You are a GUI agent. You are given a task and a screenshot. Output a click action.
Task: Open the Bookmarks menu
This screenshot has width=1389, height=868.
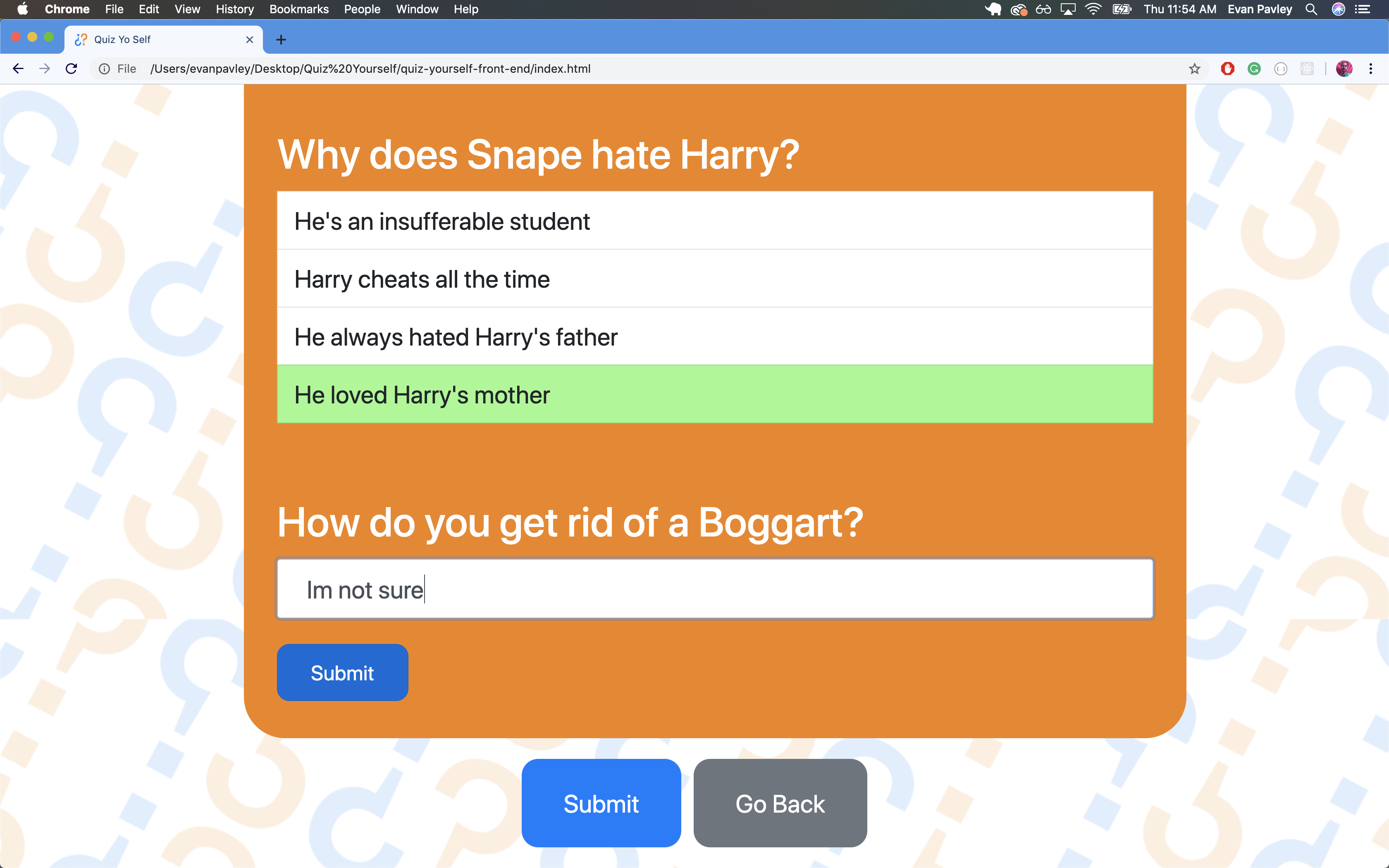(299, 9)
